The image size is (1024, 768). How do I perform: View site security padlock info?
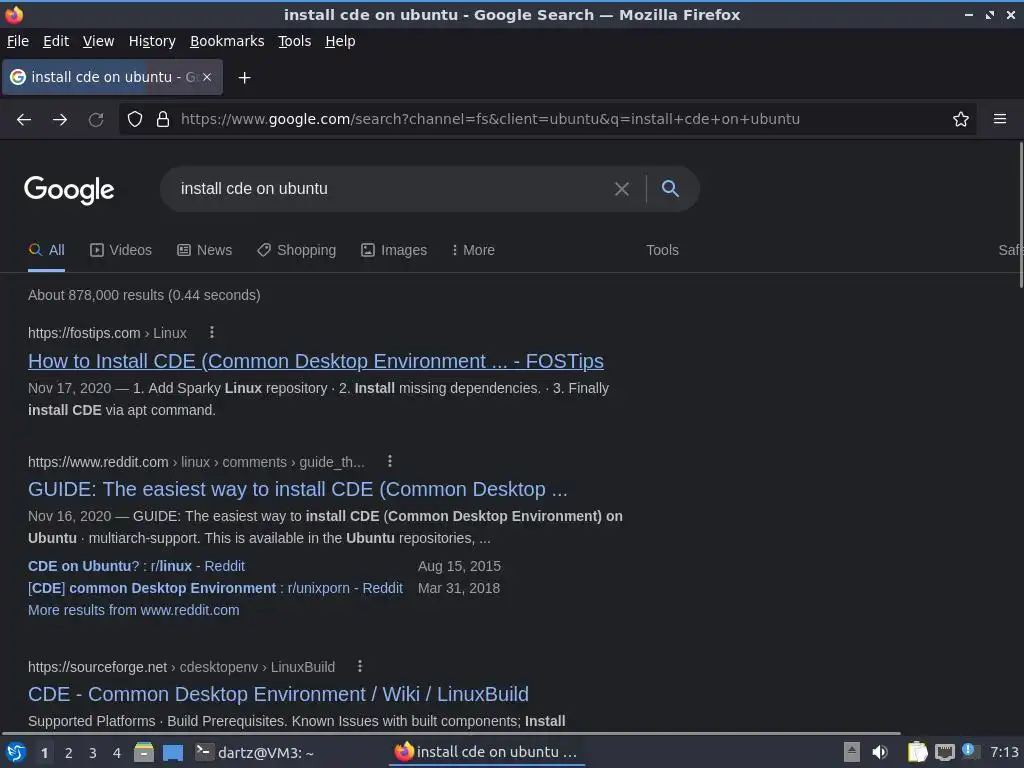tap(163, 119)
